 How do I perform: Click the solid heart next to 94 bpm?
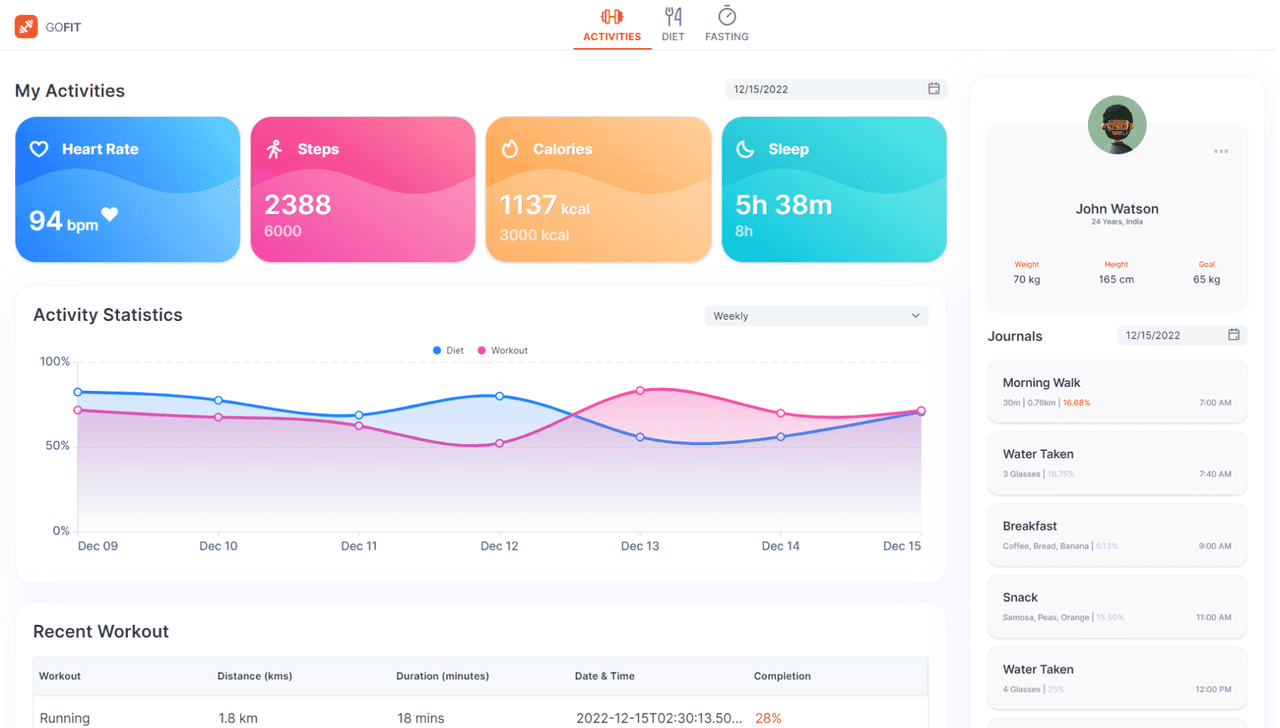coord(110,214)
